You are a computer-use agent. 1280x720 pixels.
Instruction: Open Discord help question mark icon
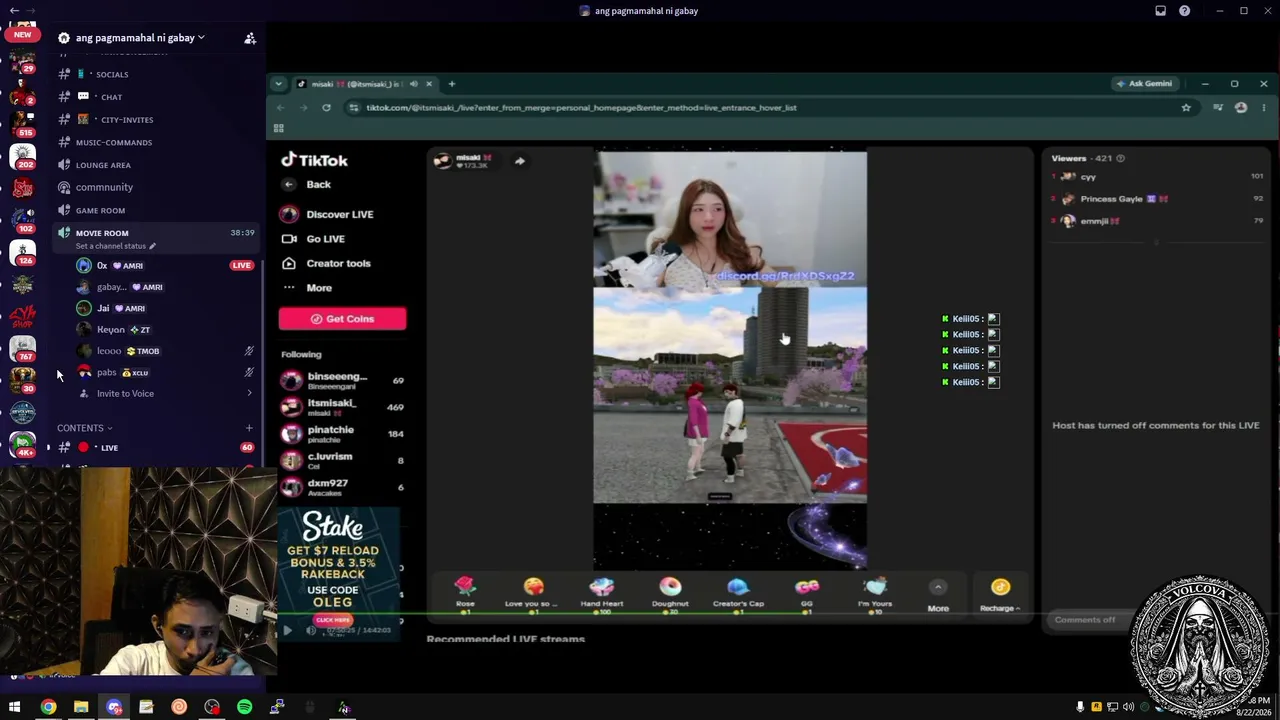(x=1185, y=11)
